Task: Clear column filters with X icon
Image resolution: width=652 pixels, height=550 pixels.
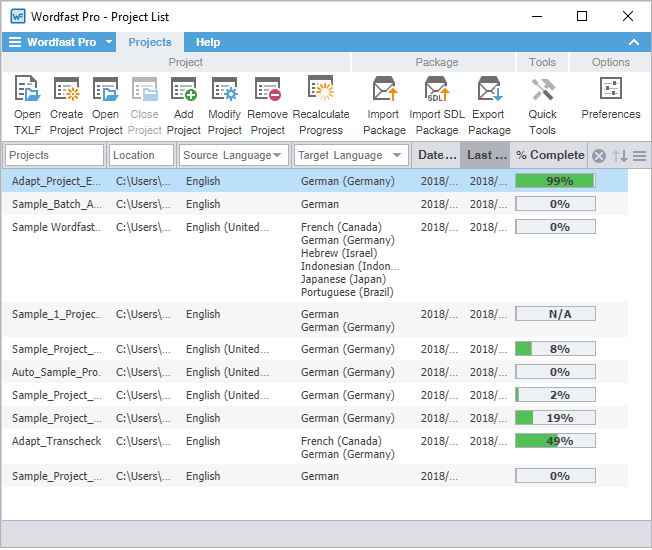Action: [599, 156]
